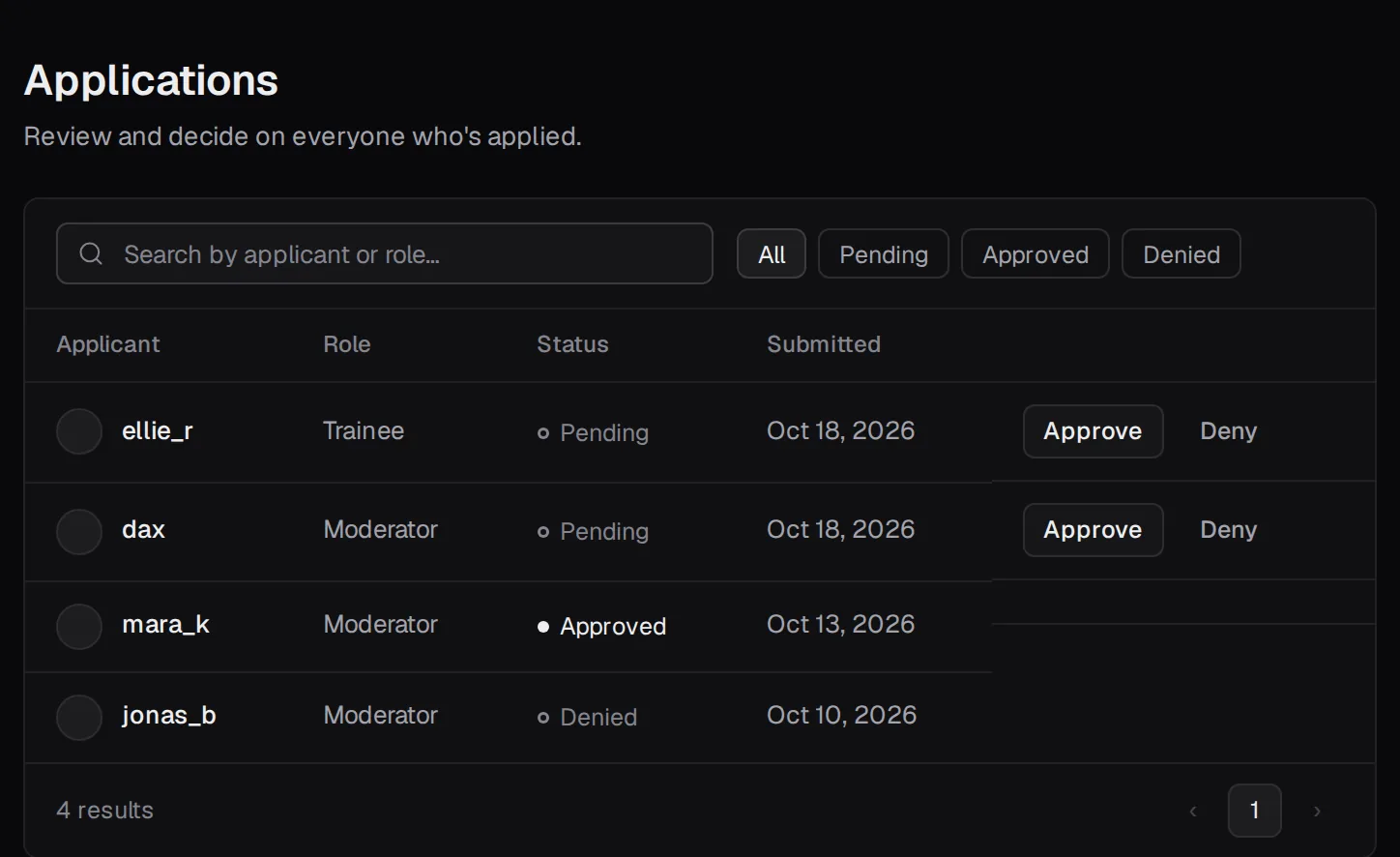Filter by Pending applications
Viewport: 1400px width, 857px height.
coord(884,253)
